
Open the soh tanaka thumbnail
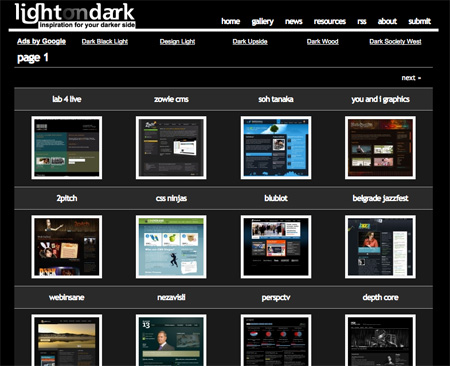(x=276, y=148)
